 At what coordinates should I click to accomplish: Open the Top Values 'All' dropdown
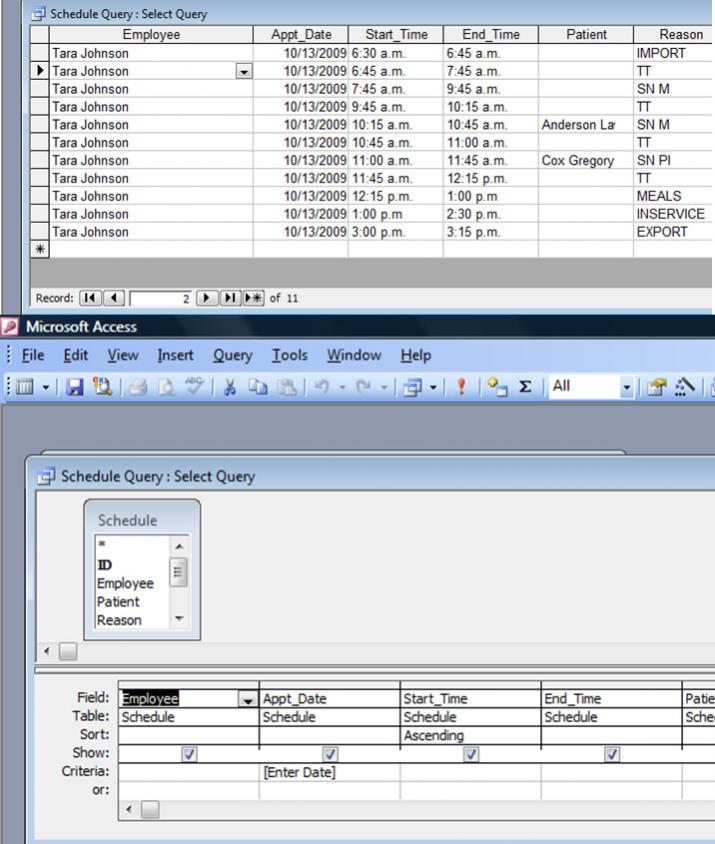click(x=626, y=387)
